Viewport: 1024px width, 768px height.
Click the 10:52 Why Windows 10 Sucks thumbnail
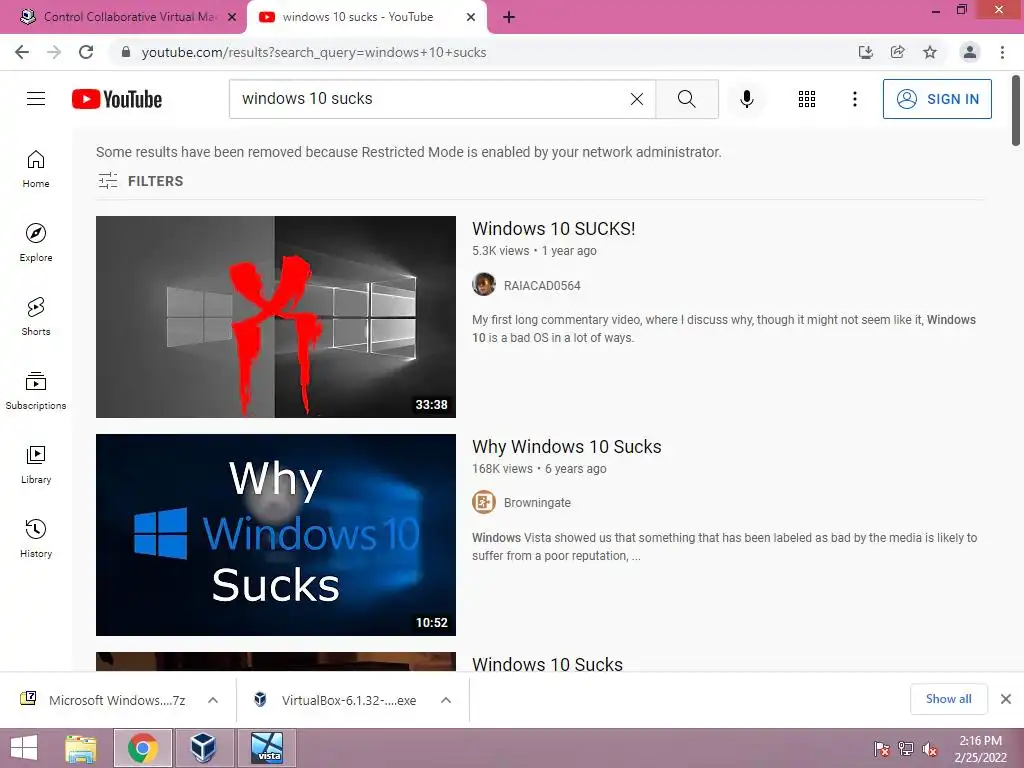click(276, 535)
